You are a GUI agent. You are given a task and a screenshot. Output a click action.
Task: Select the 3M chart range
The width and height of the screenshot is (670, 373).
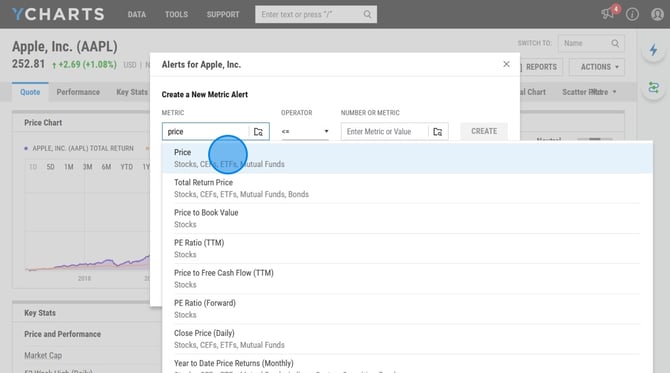pyautogui.click(x=88, y=167)
